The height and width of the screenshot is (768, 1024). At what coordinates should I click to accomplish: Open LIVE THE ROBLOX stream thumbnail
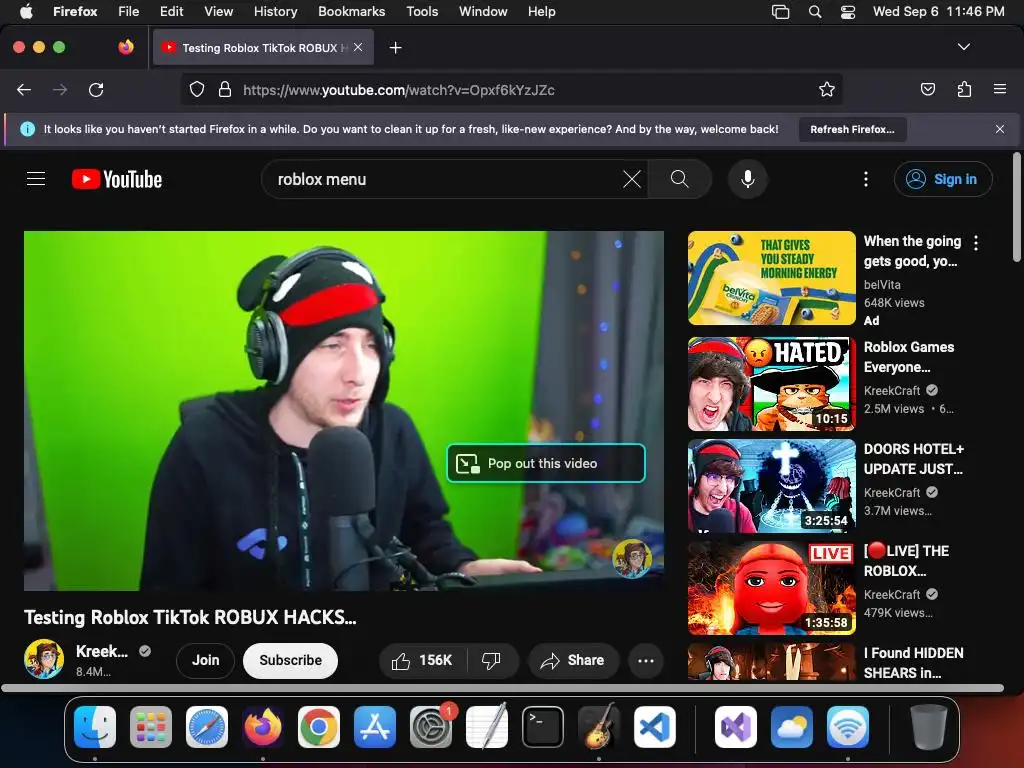point(771,588)
